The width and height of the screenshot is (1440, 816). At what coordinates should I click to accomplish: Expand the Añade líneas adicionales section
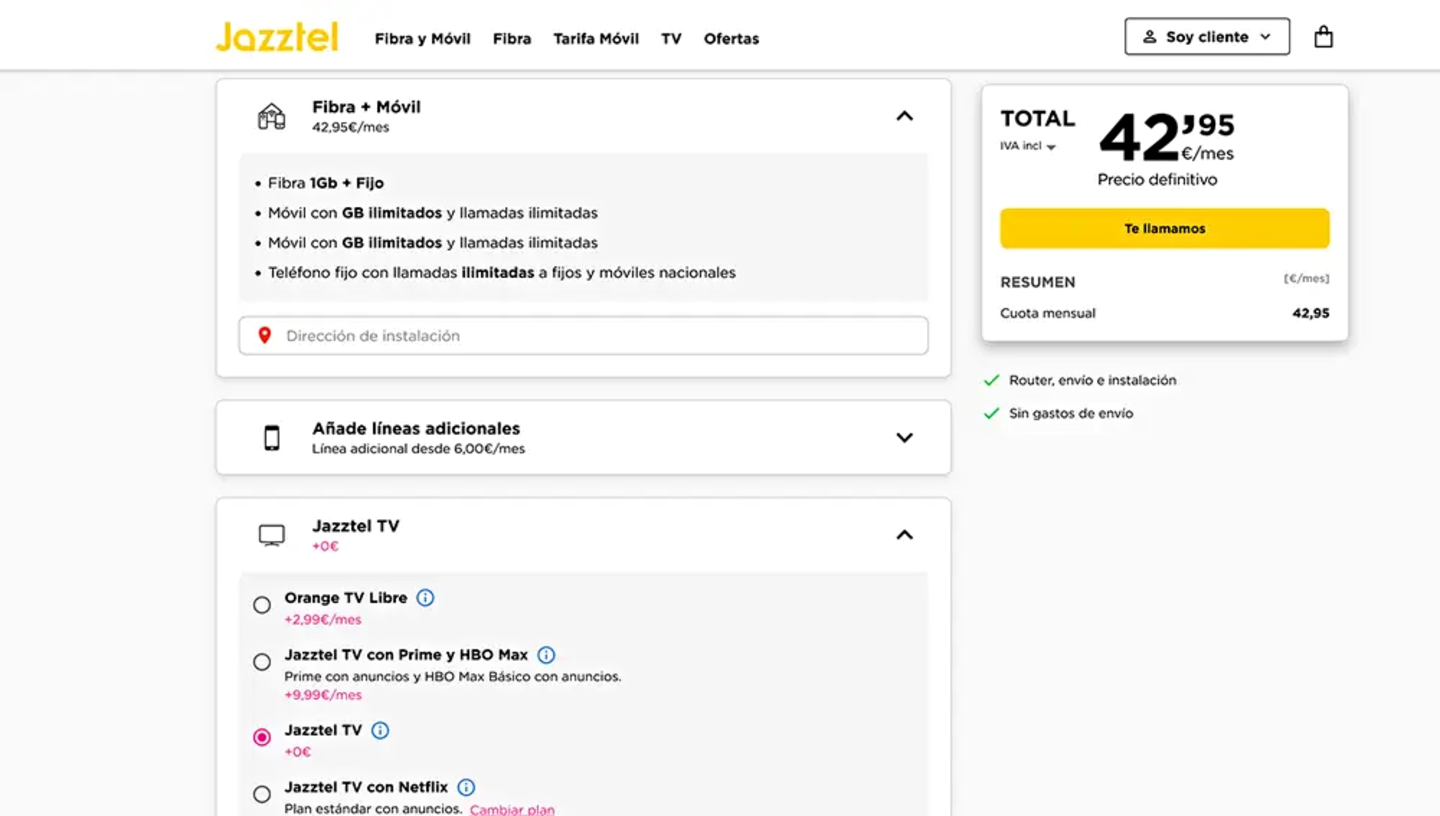point(904,438)
